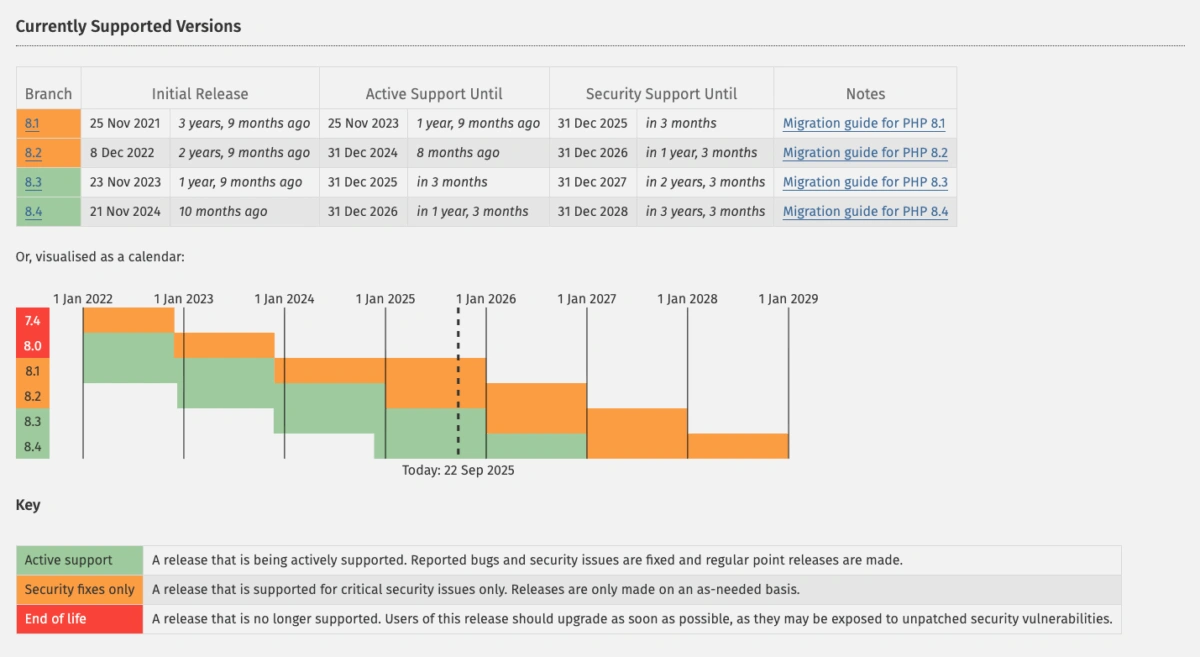The height and width of the screenshot is (657, 1200).
Task: Click the orange Security fixes only key swatch
Action: pos(80,589)
